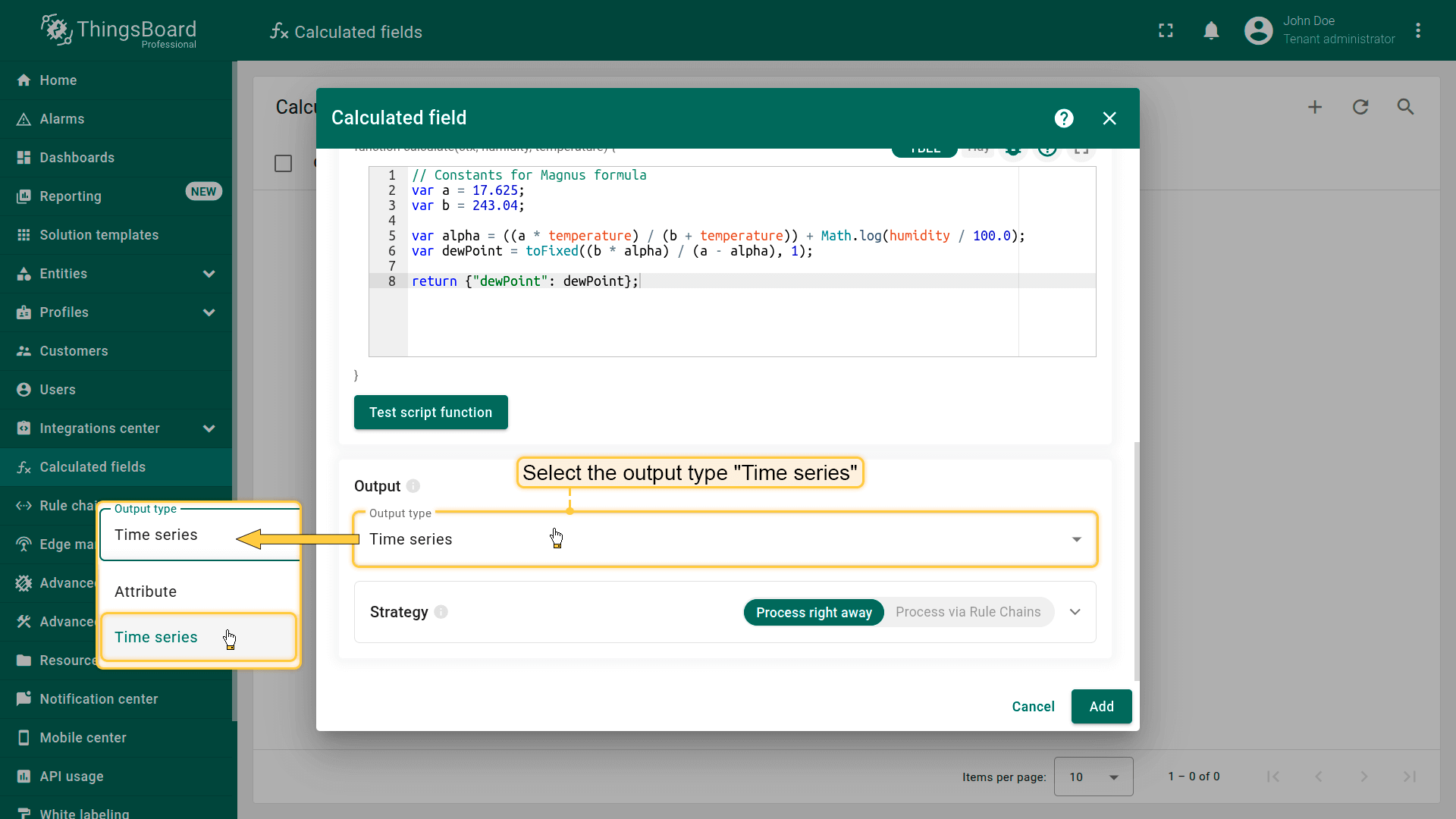
Task: Check the select-all checkbox in table header
Action: point(283,164)
